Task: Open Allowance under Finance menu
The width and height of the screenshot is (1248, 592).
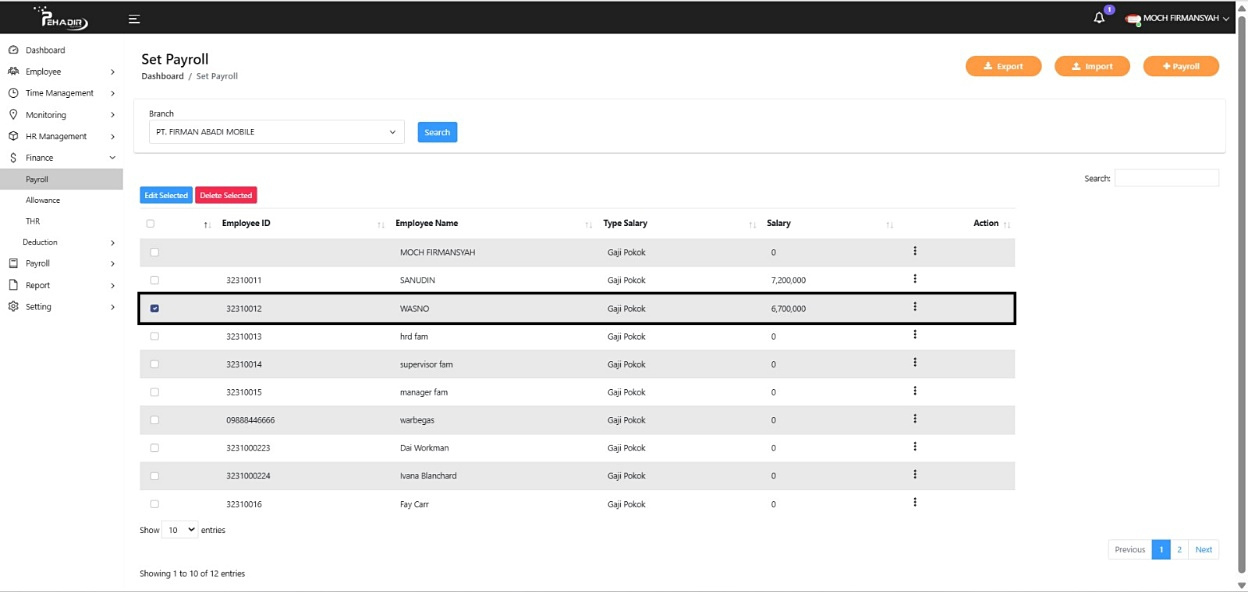Action: pyautogui.click(x=43, y=200)
